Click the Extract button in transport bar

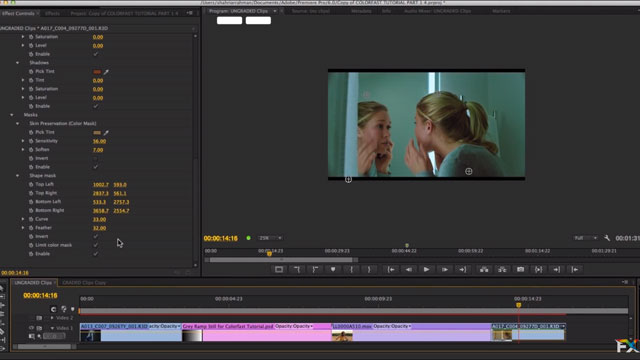pos(502,269)
